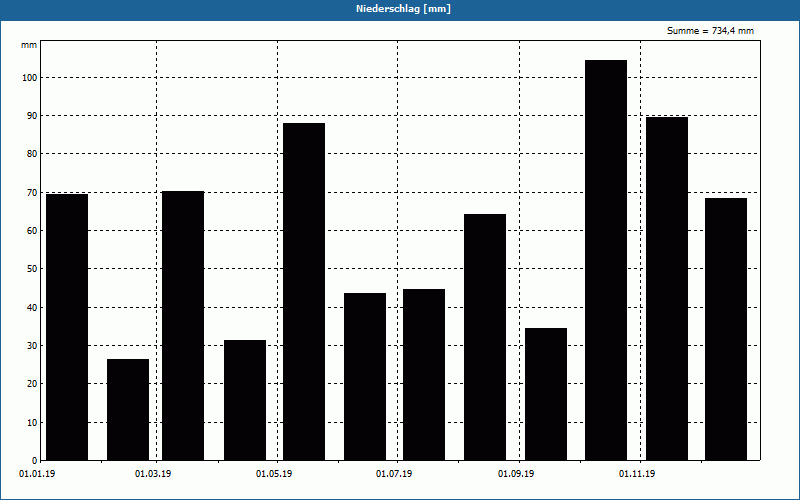Click the 0 y-axis value
Screen dimensions: 800x500
[x=35, y=460]
